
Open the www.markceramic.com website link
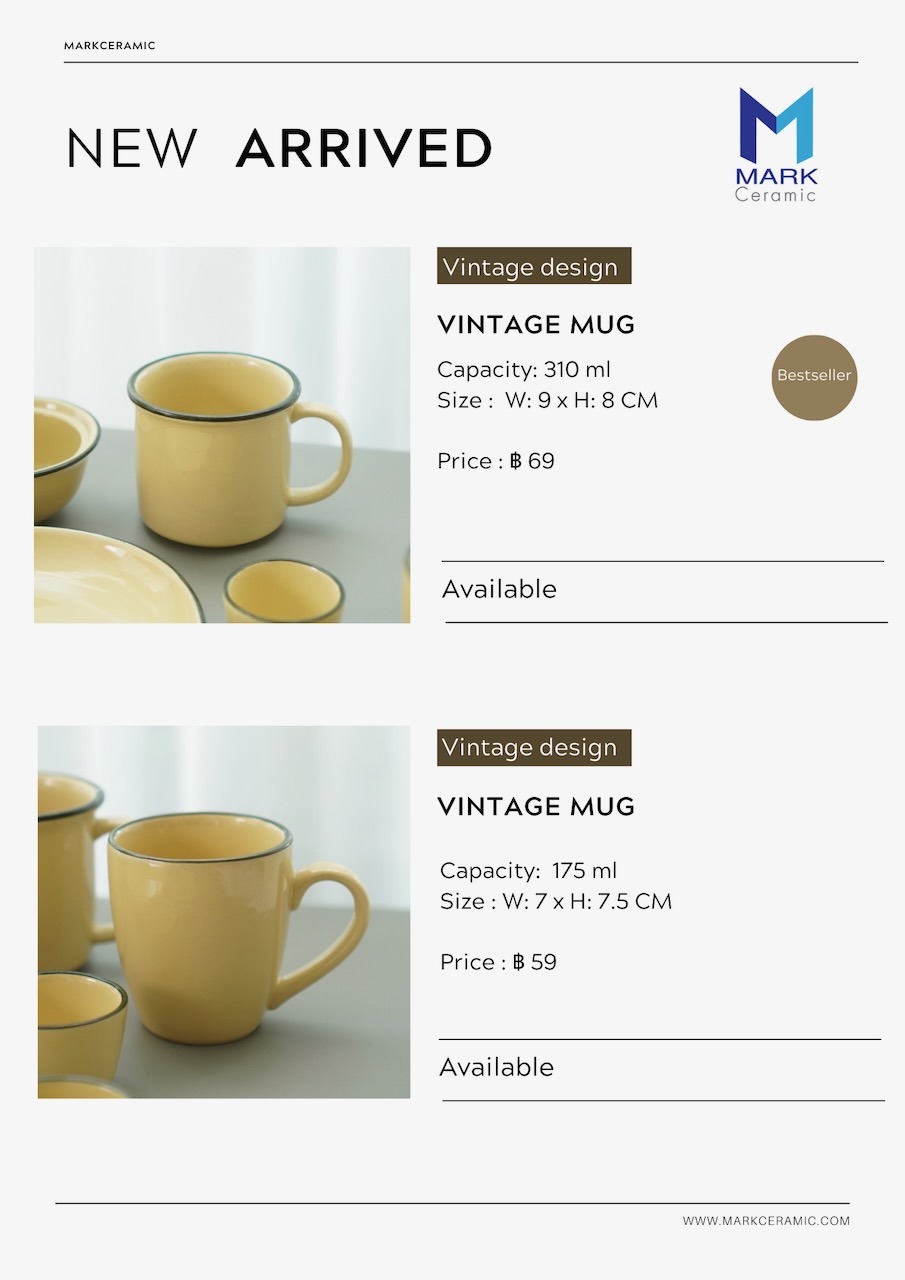pyautogui.click(x=766, y=1221)
